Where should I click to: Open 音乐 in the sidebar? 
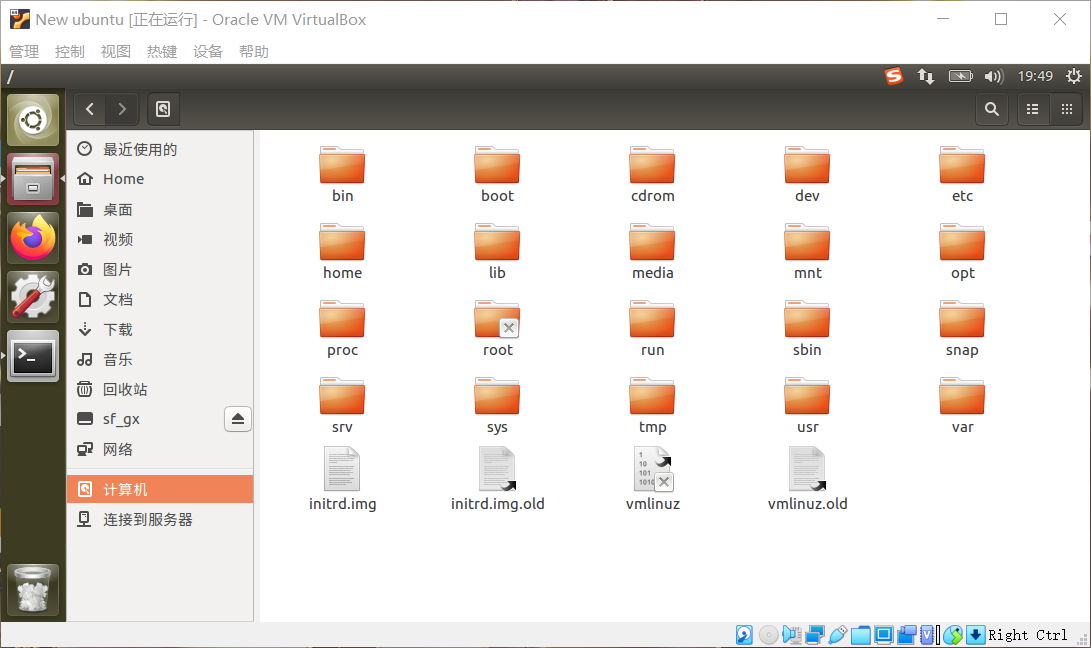160,359
